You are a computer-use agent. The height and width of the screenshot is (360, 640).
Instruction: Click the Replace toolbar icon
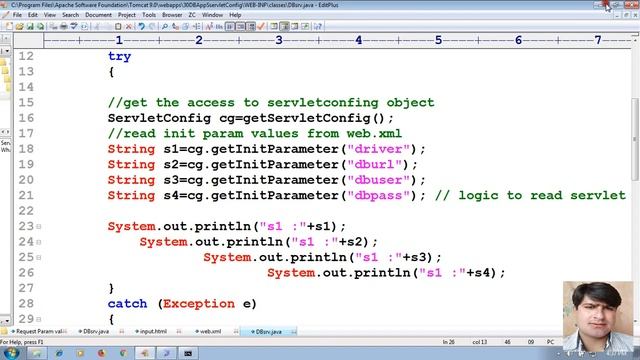tap(175, 27)
